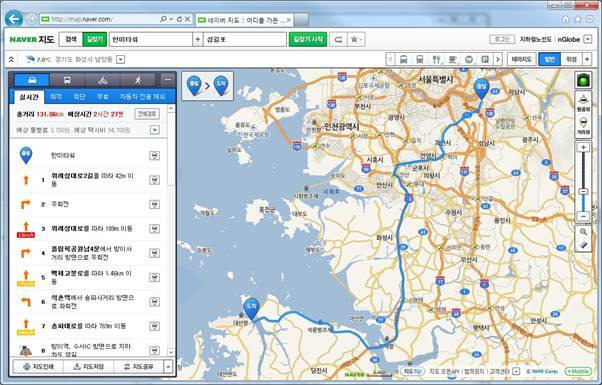Screen dimensions: 602x385
Task: Switch to bicycle route mode
Action: [x=102, y=80]
